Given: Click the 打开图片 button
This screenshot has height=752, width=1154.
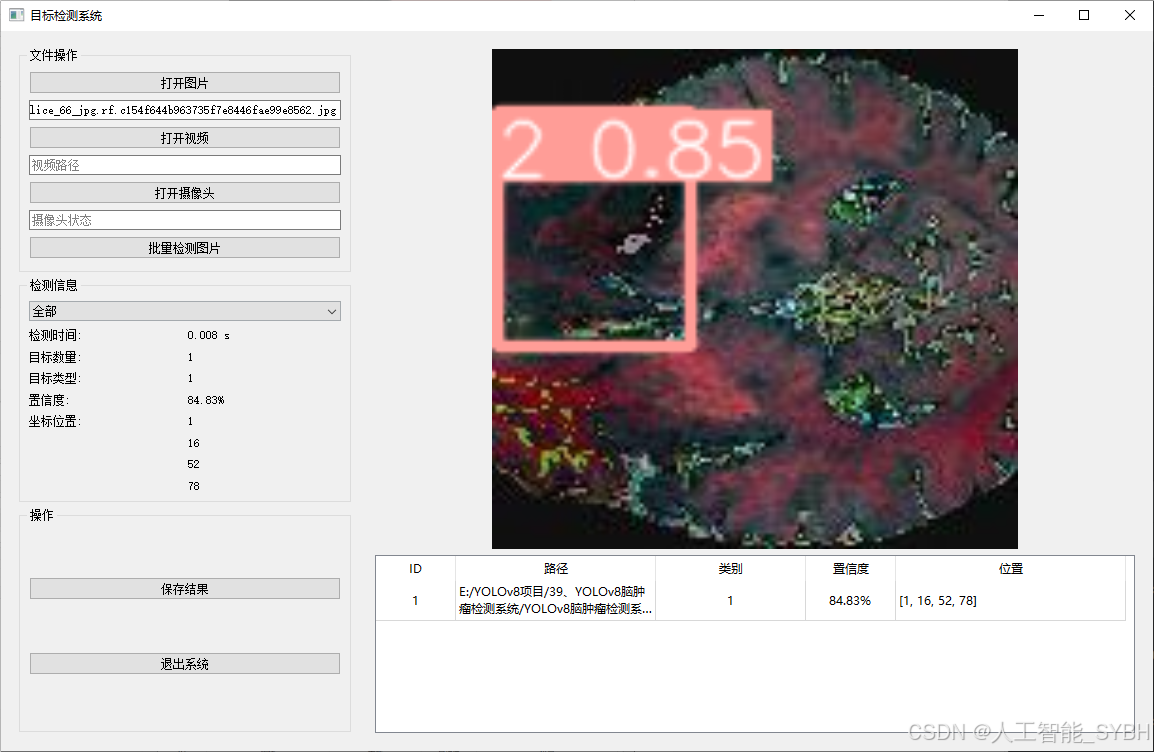Looking at the screenshot, I should (x=185, y=82).
